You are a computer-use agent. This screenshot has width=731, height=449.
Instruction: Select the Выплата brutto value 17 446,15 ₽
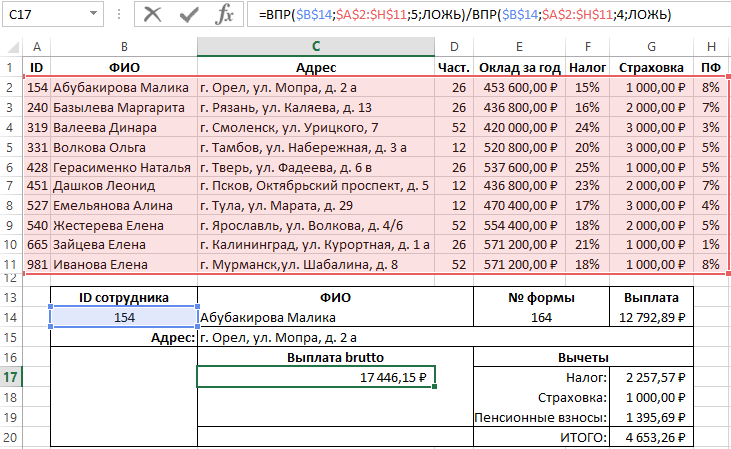(x=316, y=377)
